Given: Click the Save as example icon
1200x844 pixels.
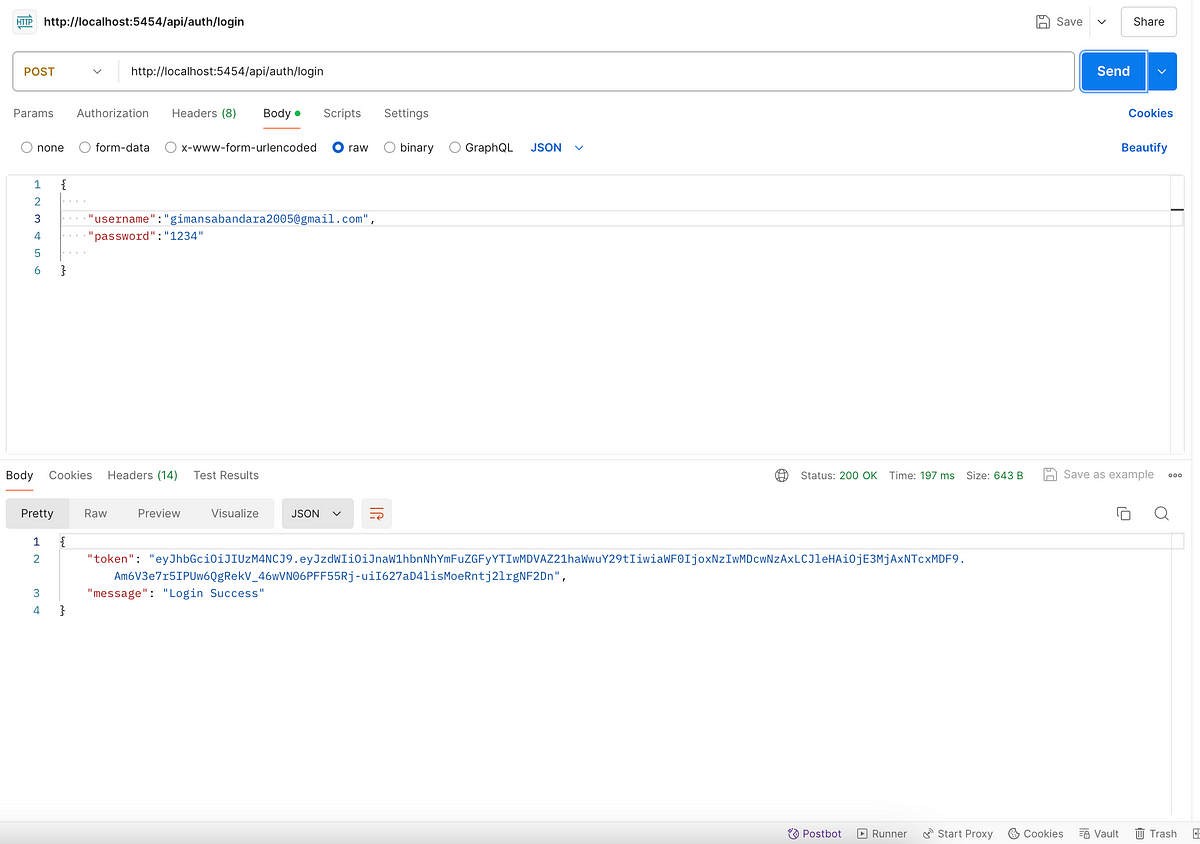Looking at the screenshot, I should (1050, 474).
